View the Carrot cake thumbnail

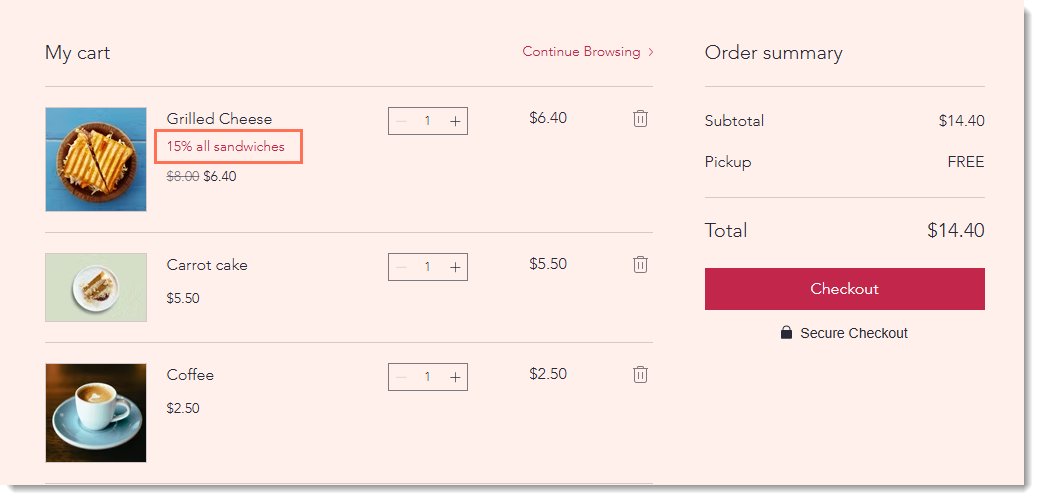pyautogui.click(x=96, y=287)
